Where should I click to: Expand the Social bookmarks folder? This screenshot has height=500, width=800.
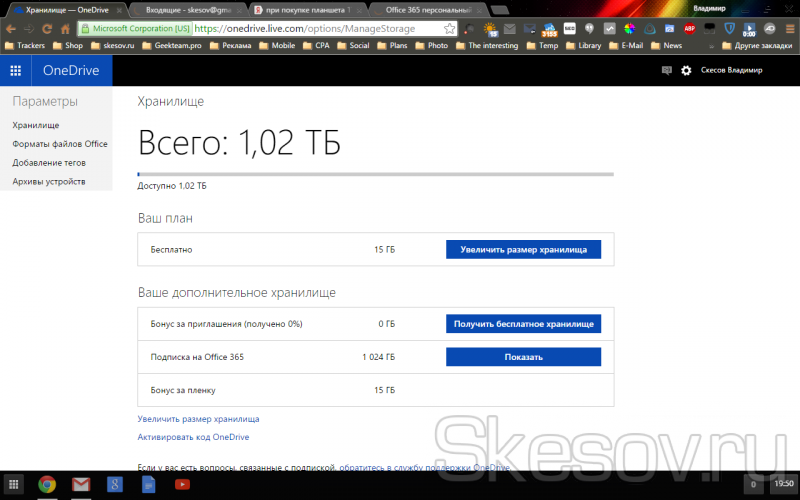353,45
